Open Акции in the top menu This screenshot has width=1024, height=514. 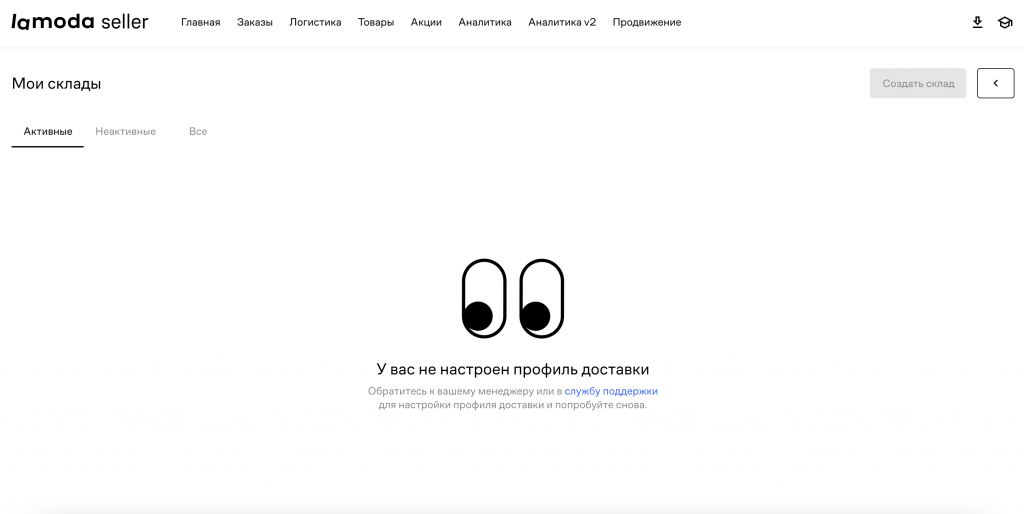[x=426, y=22]
